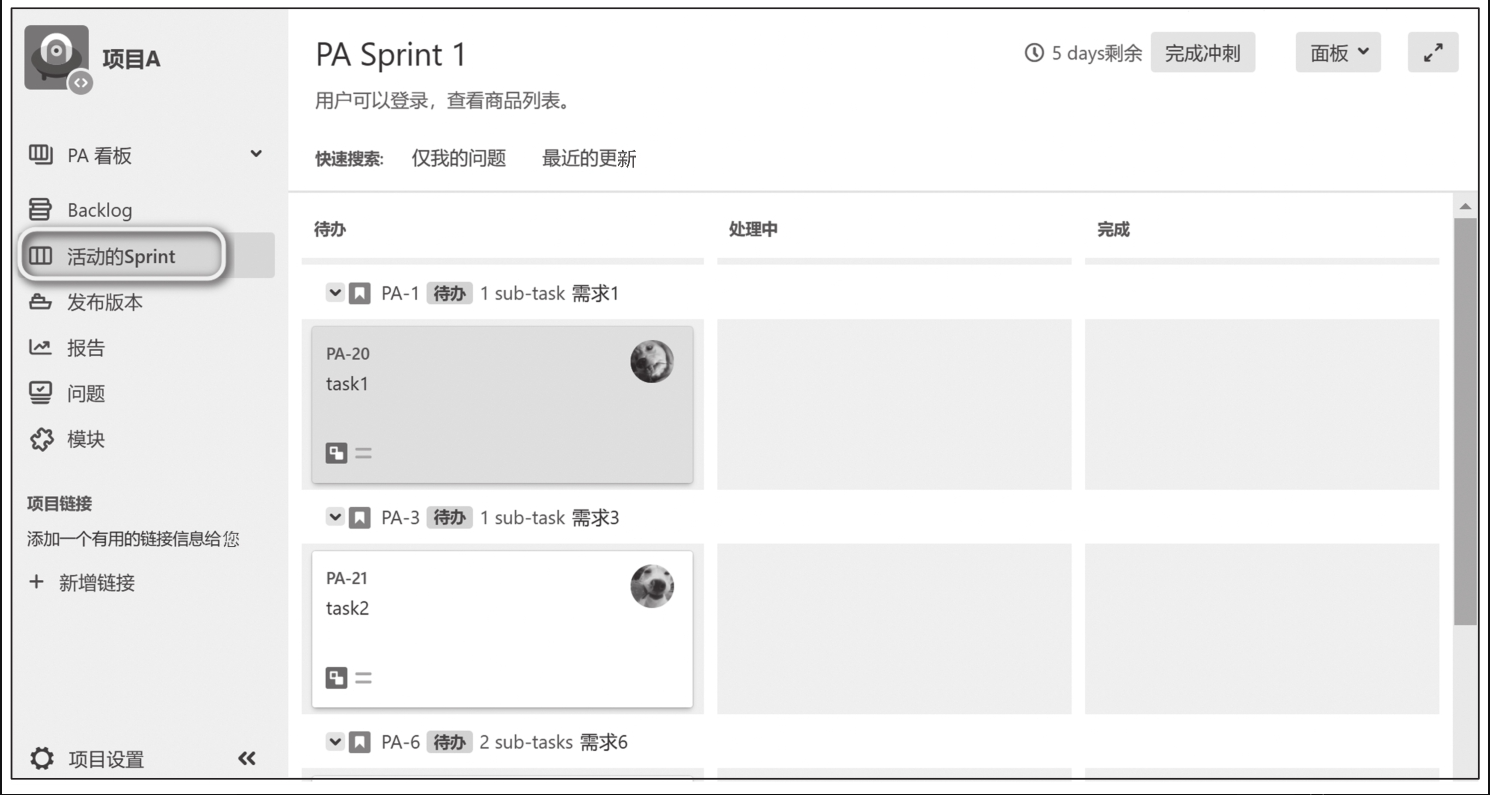
Task: Click the project A avatar icon
Action: point(56,59)
